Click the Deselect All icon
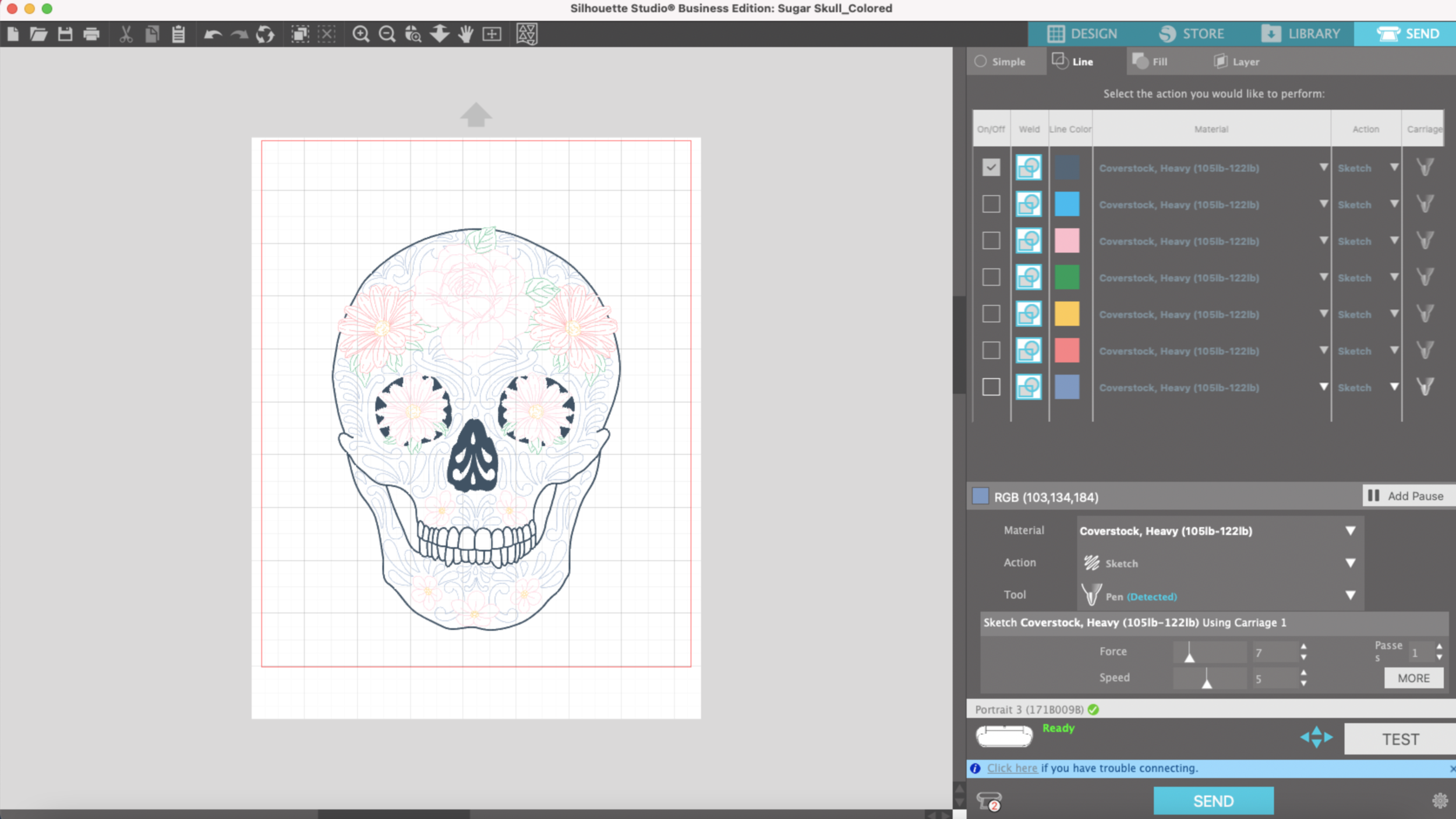This screenshot has width=1456, height=819. tap(327, 34)
